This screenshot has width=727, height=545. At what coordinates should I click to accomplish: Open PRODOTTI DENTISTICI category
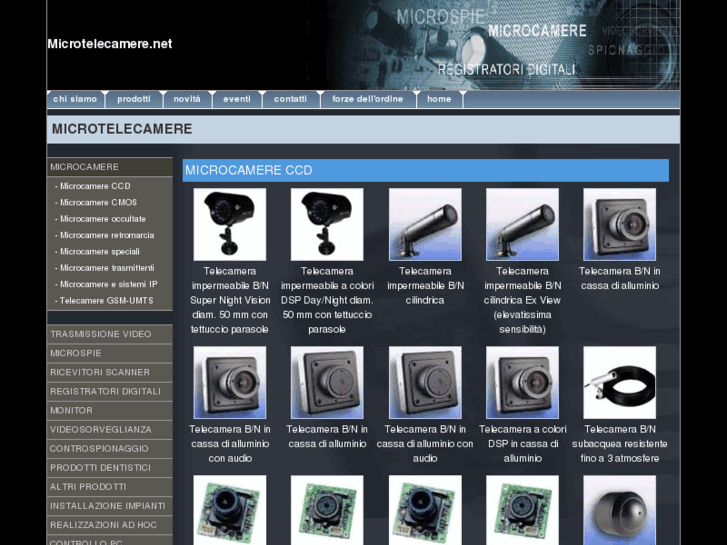point(110,468)
